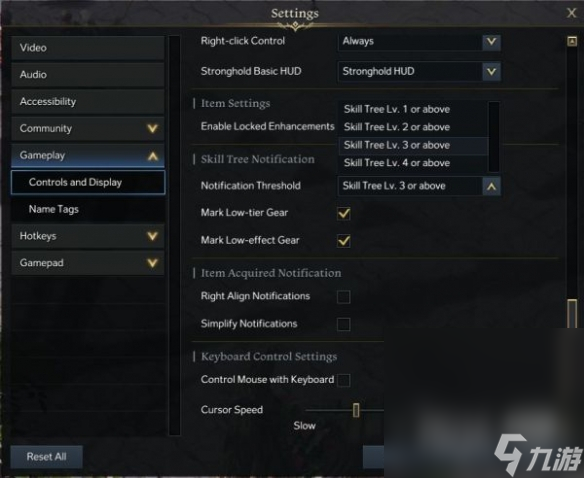584x478 pixels.
Task: Select the Name Tags submenu item
Action: [x=88, y=209]
